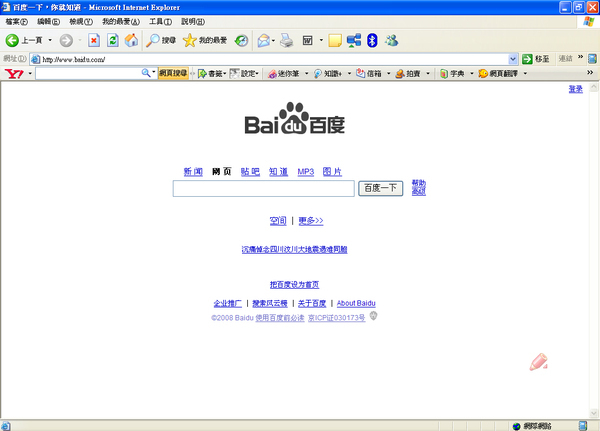Stop loading with red X icon
The image size is (600, 431).
pyautogui.click(x=94, y=40)
